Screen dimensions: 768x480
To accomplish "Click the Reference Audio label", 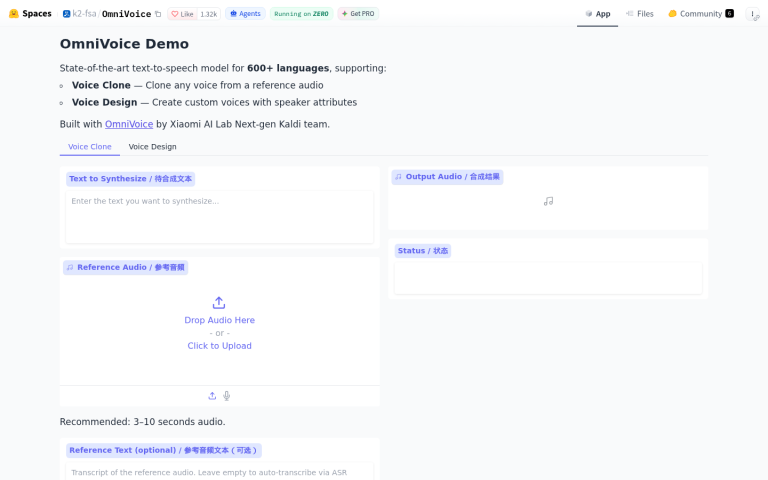I will [125, 267].
